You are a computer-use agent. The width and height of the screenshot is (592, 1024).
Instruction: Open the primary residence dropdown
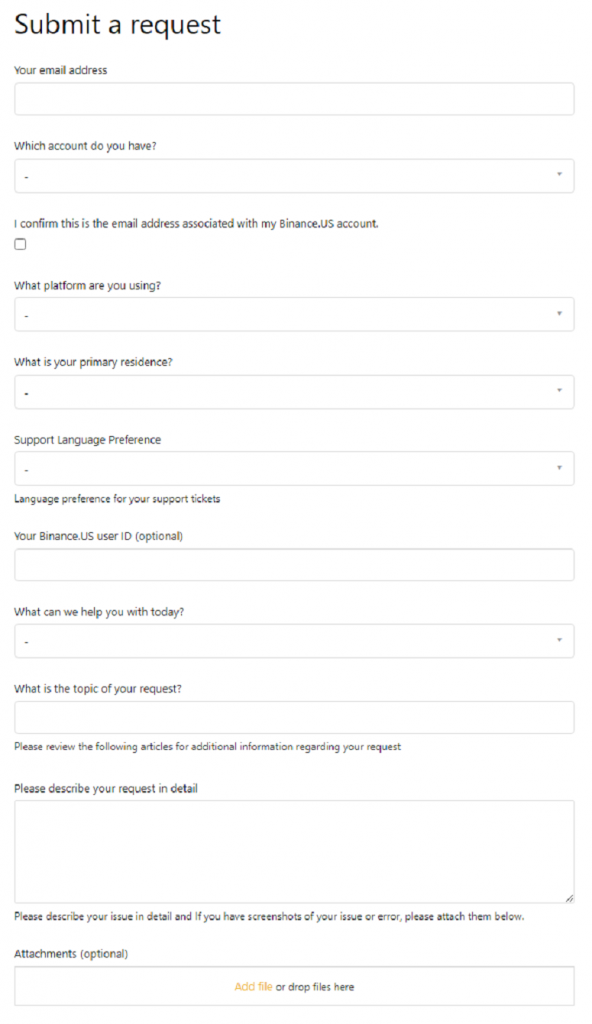pos(294,392)
